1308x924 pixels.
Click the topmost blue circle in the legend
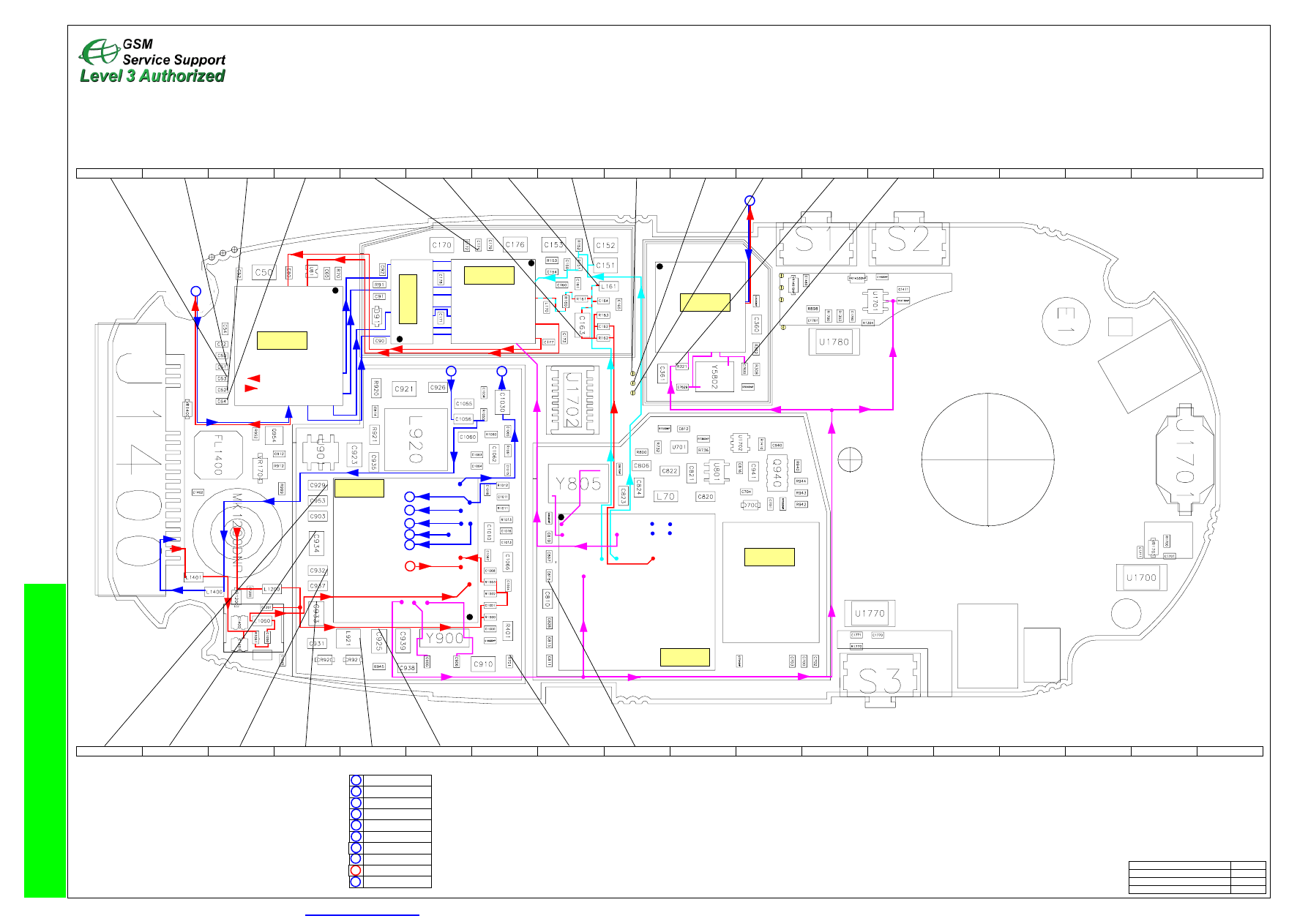pos(356,781)
